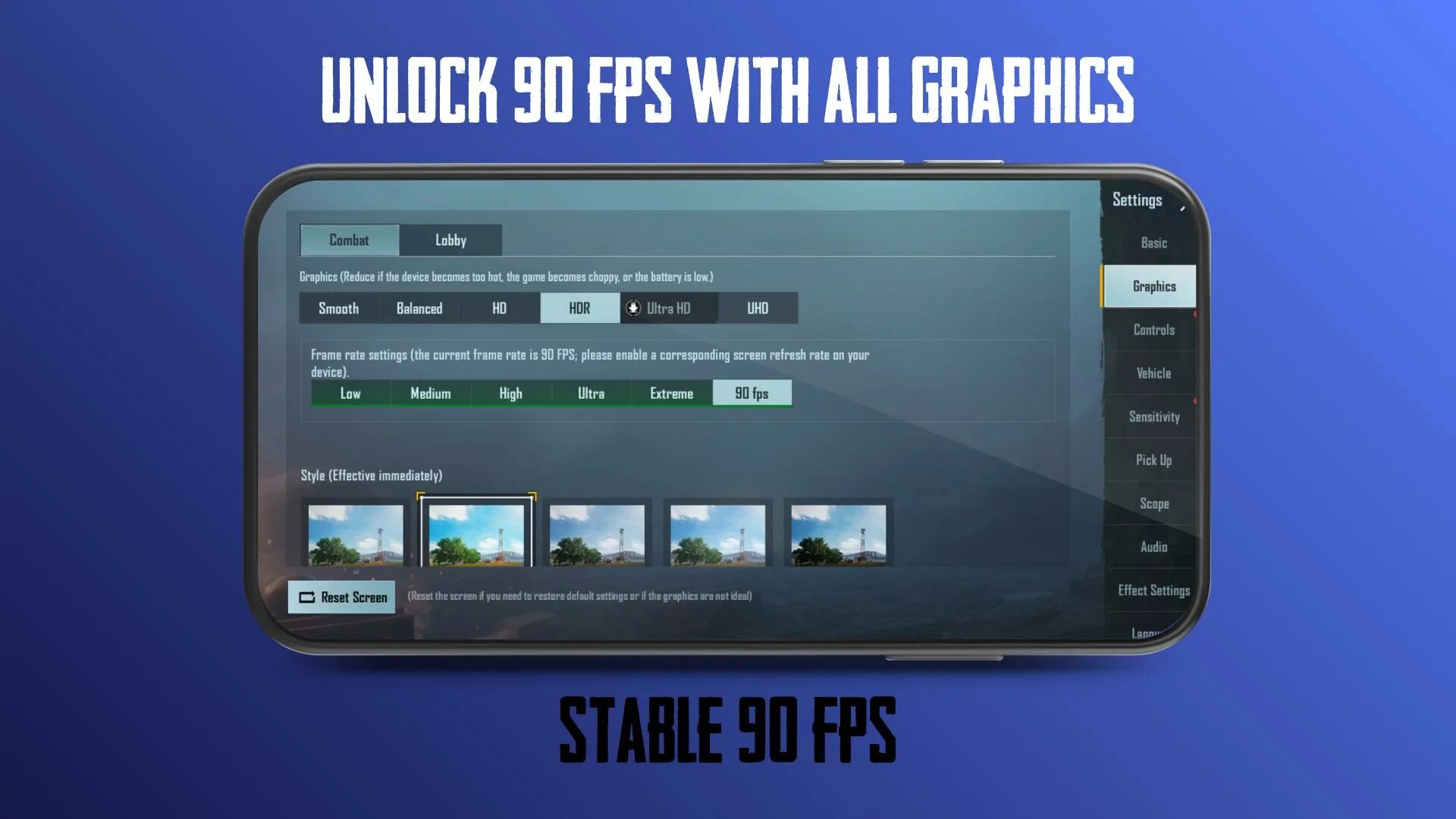Switch to Lobby tab
Screen dimensions: 1456x819
click(451, 240)
